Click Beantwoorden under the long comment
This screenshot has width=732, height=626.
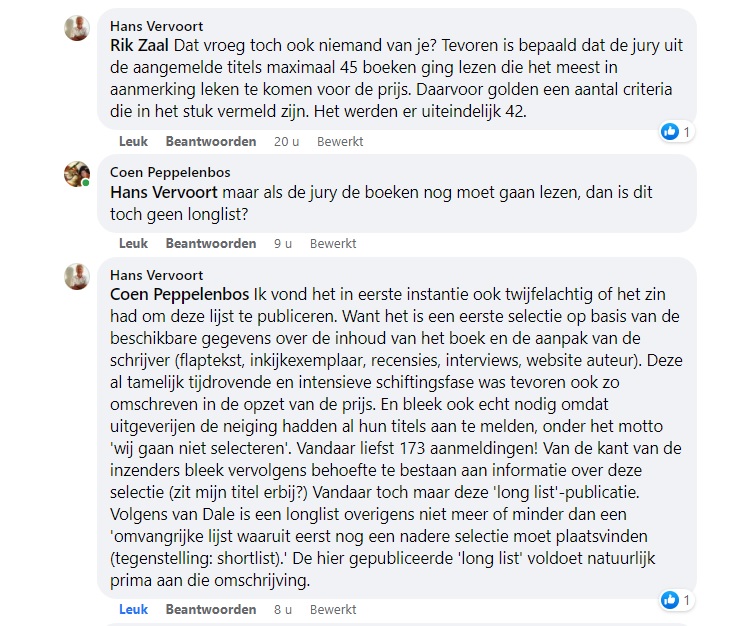(x=210, y=609)
